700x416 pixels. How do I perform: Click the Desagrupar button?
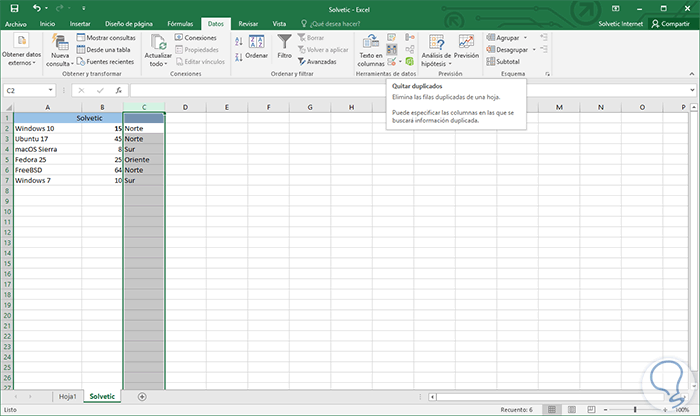pyautogui.click(x=507, y=50)
